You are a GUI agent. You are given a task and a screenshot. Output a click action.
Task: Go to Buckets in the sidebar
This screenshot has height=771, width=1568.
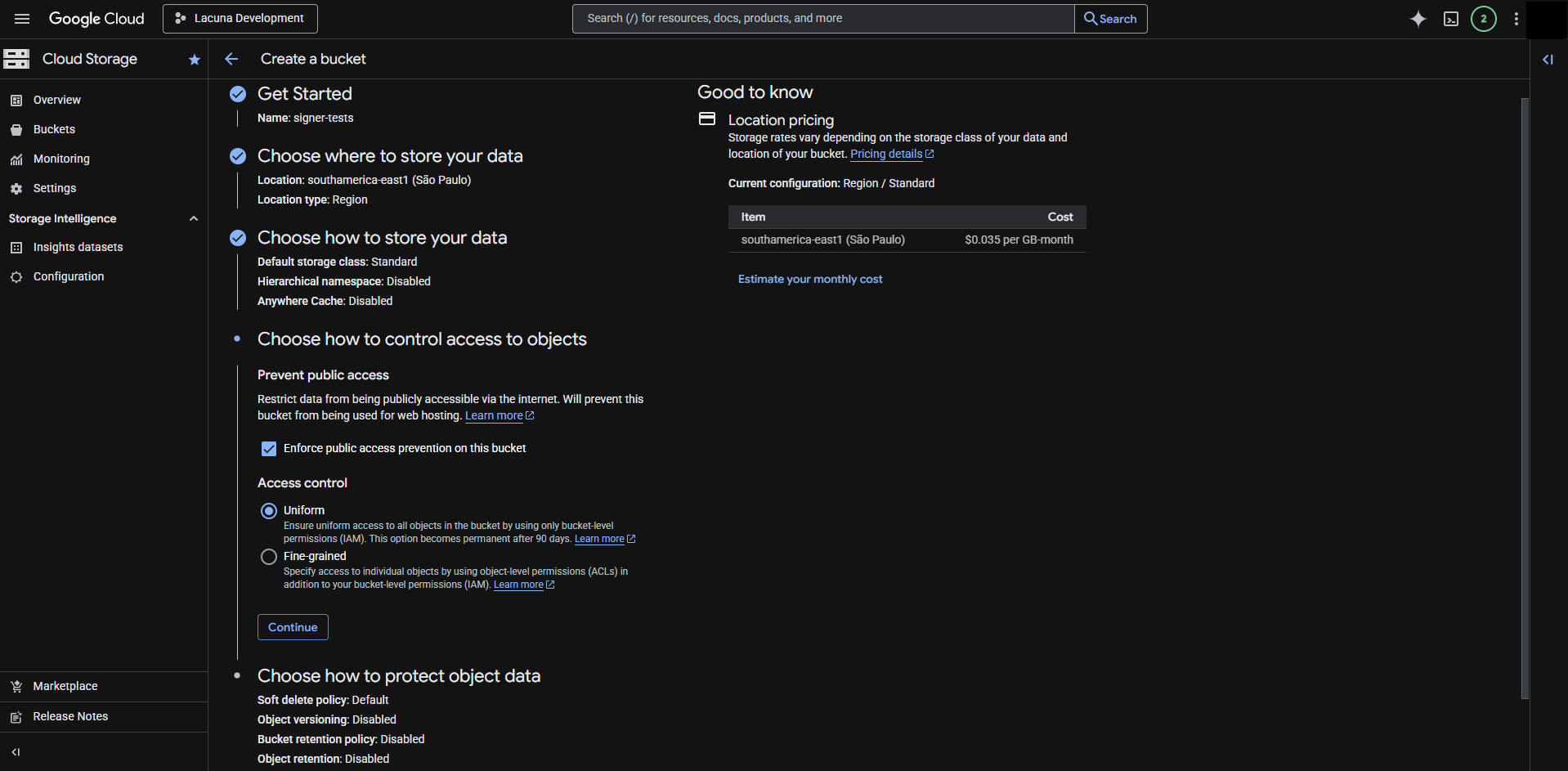(54, 129)
